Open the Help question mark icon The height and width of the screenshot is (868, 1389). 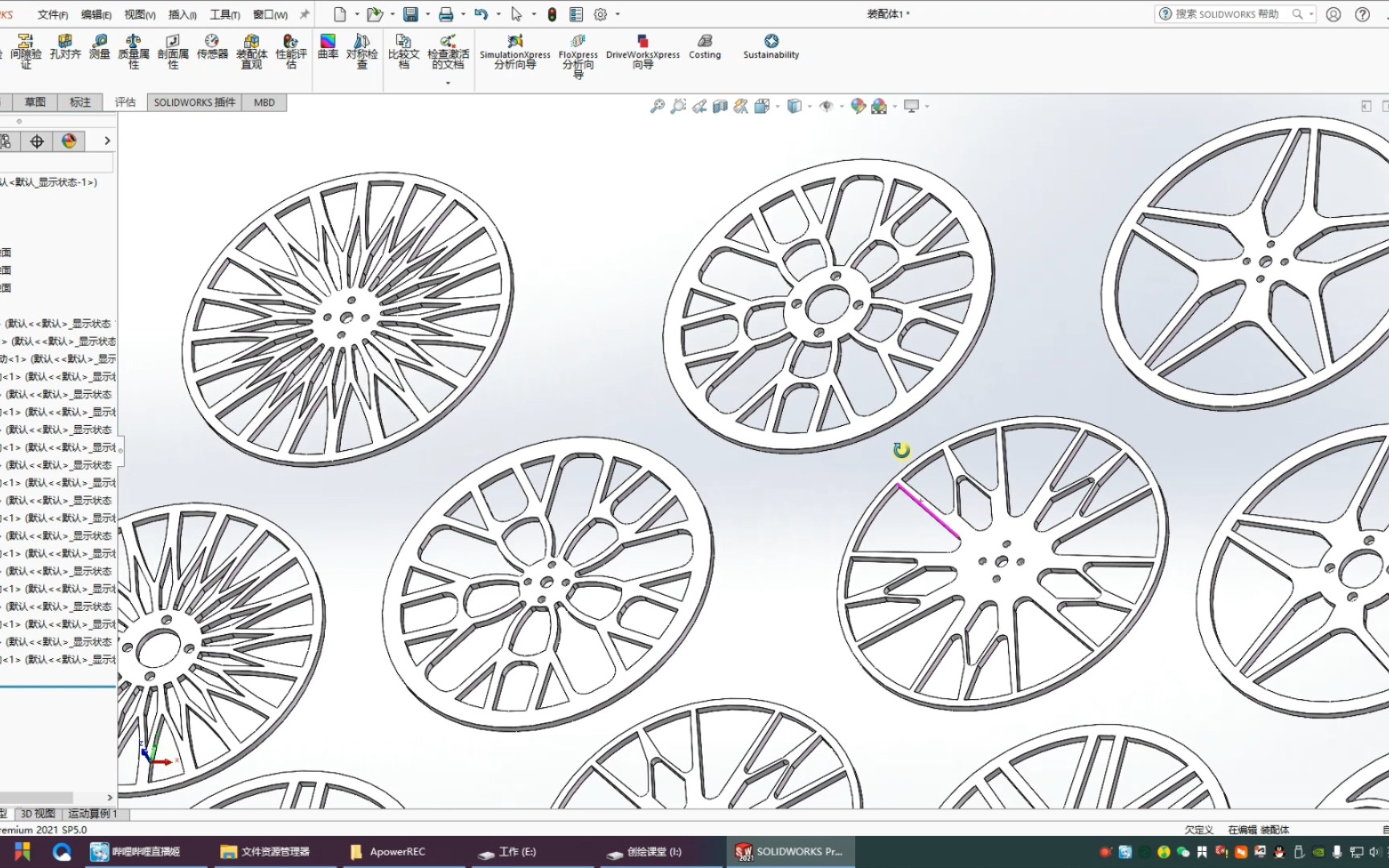1362,14
